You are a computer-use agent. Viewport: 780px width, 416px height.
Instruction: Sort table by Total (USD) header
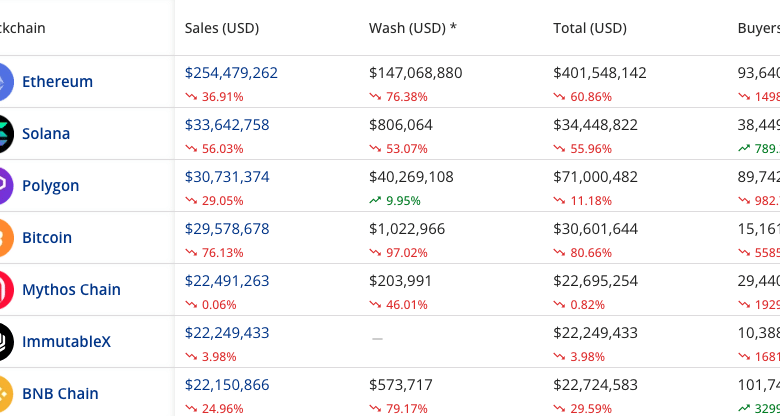click(589, 28)
